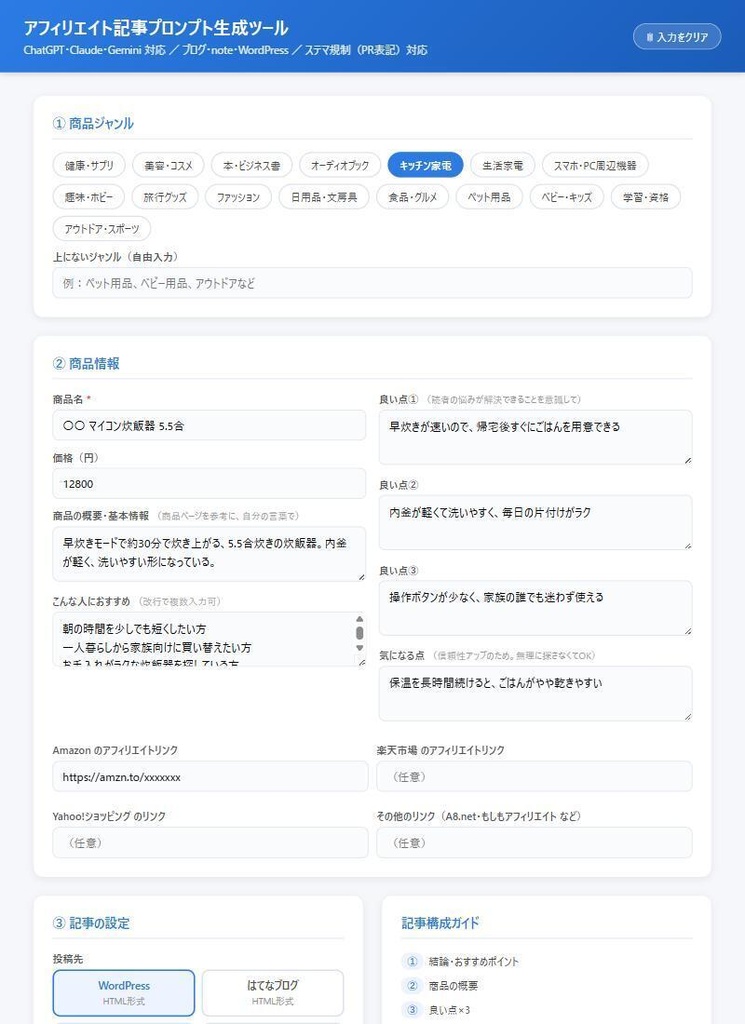Toggle the キッチン家電 genre chip
Viewport: 745px width, 1024px height.
click(x=425, y=165)
